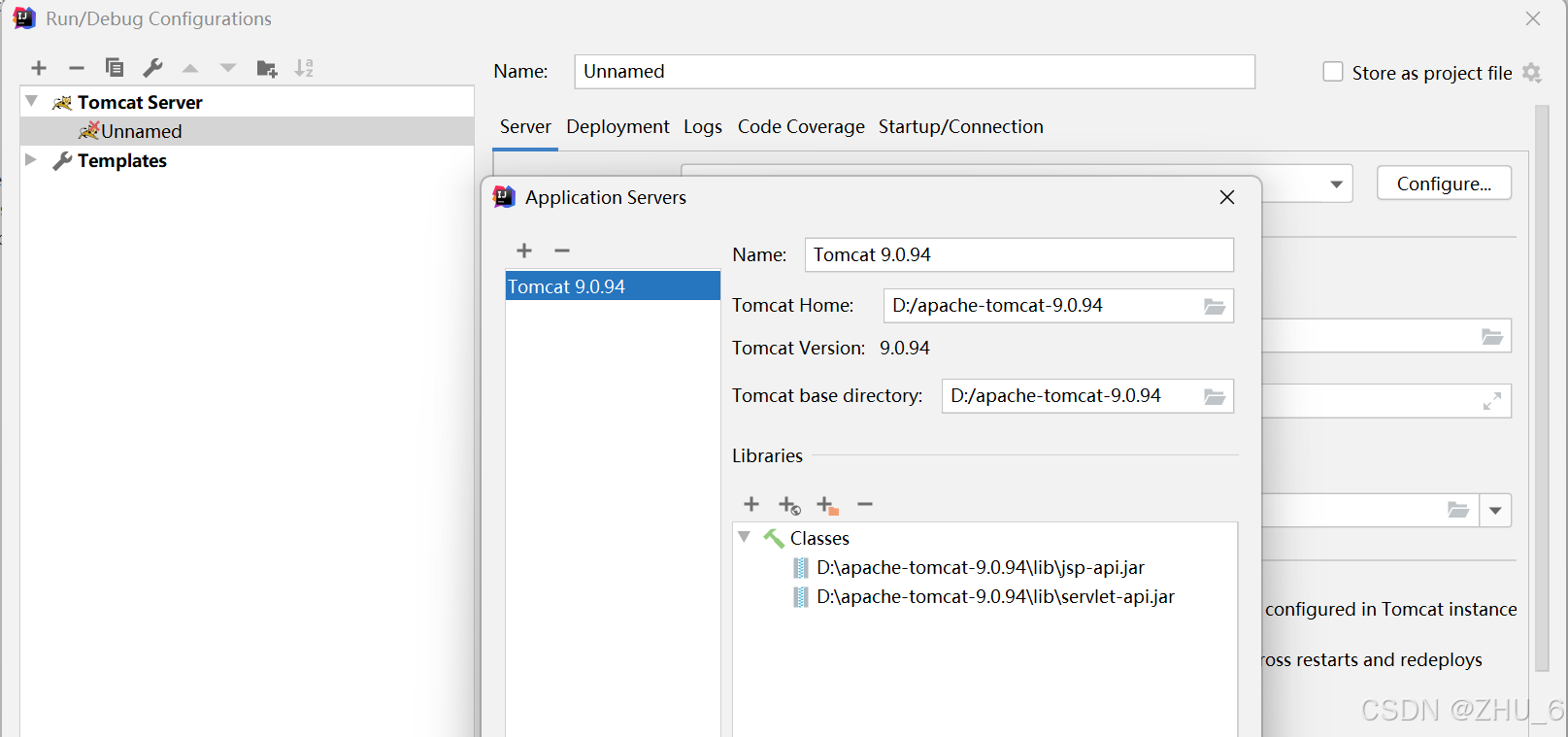This screenshot has width=1568, height=737.
Task: Add library excluding folder orange-plus icon
Action: [827, 505]
